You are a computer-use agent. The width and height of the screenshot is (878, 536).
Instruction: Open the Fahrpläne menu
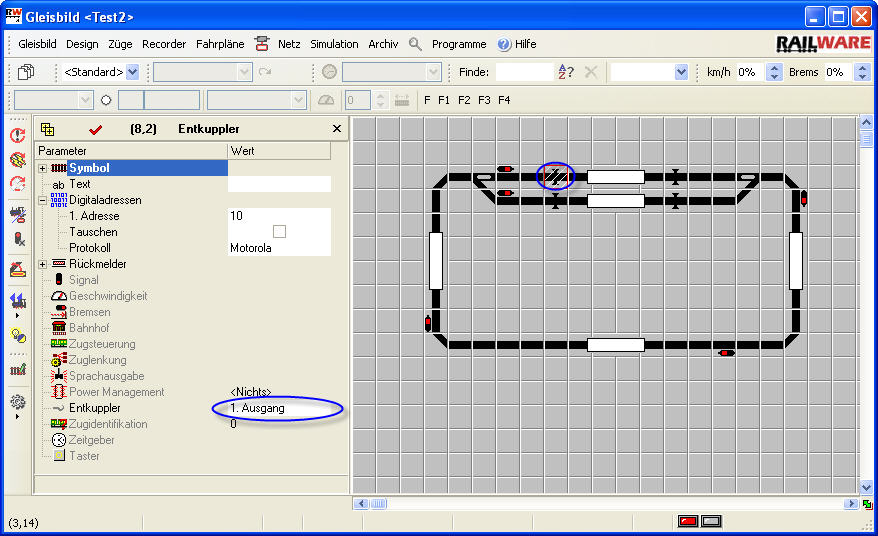[220, 44]
